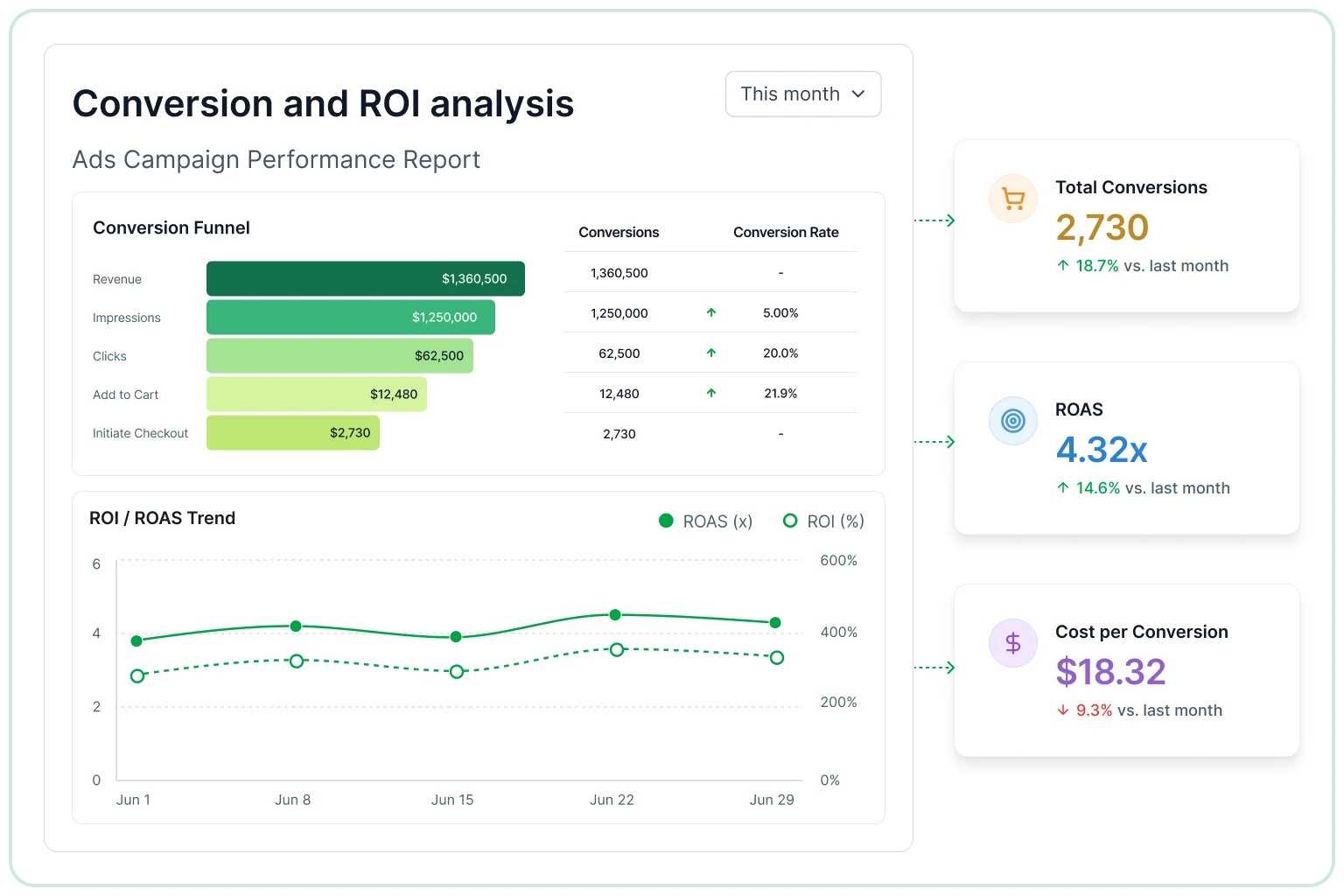
Task: Toggle the ROAS (x) legend item
Action: click(705, 521)
